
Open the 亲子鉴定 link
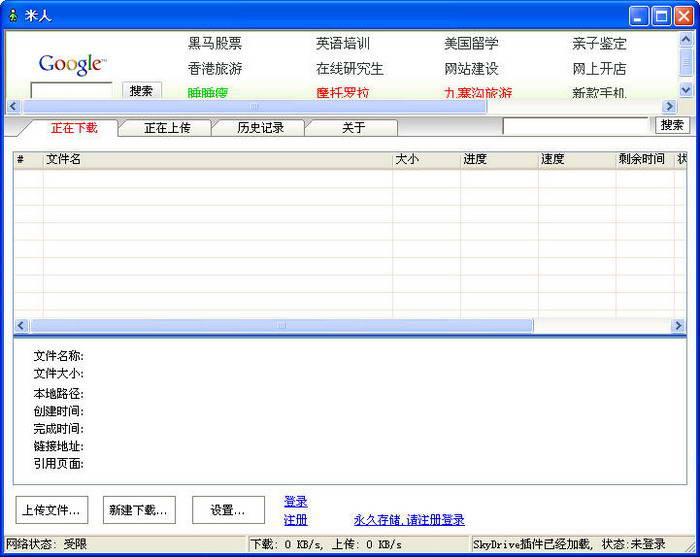point(599,43)
